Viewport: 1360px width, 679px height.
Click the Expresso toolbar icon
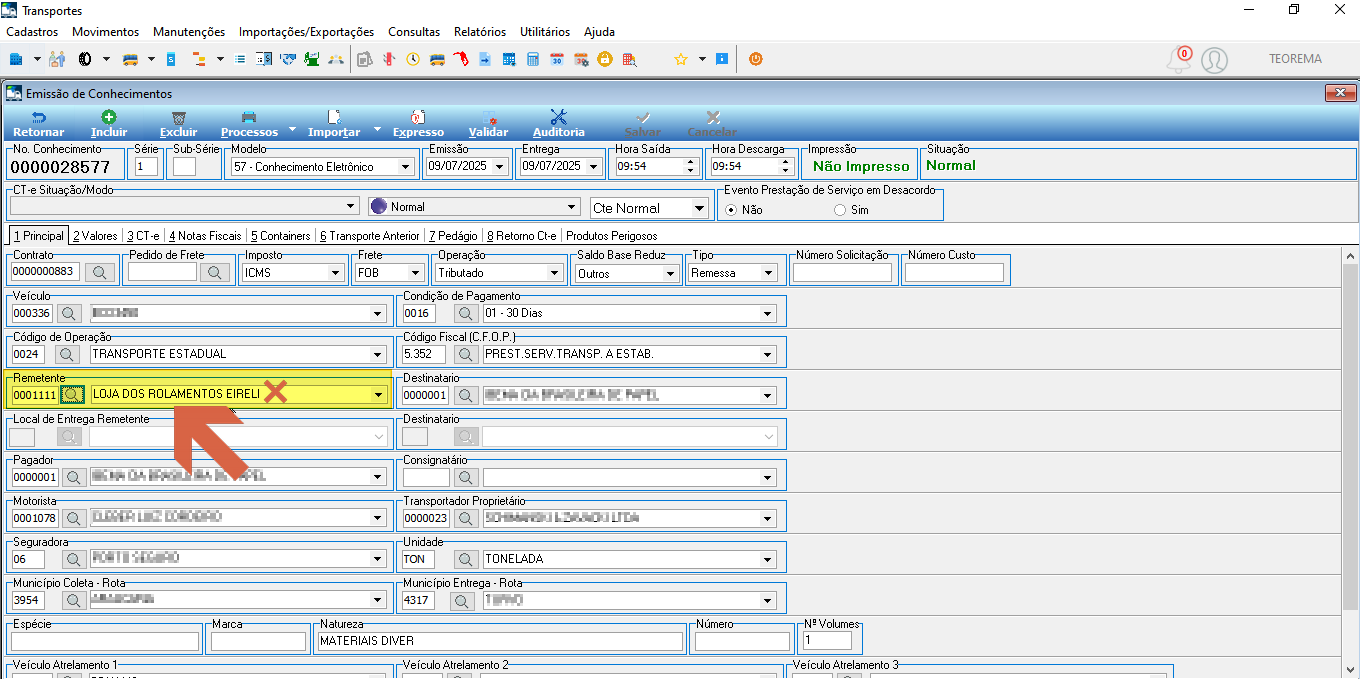[x=419, y=117]
